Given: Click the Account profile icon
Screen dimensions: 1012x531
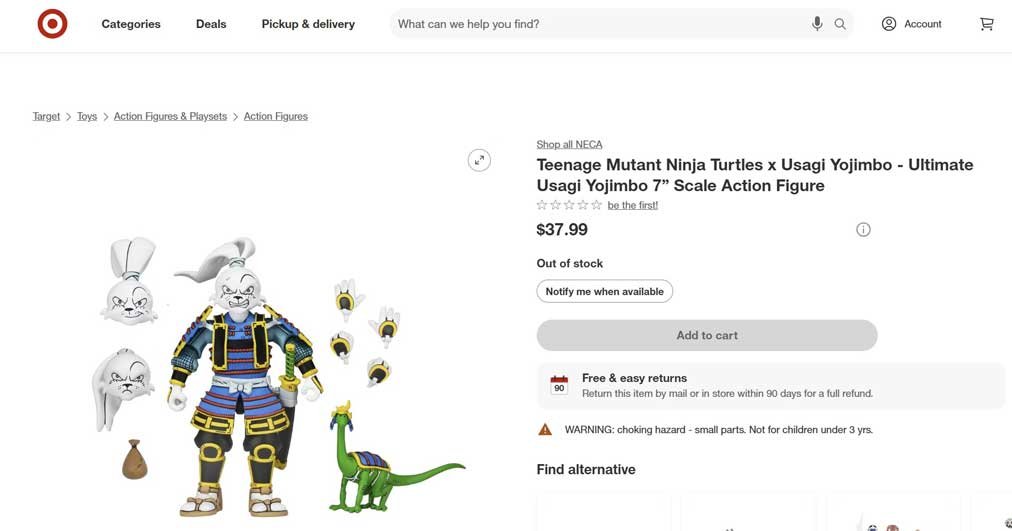Looking at the screenshot, I should pos(889,24).
